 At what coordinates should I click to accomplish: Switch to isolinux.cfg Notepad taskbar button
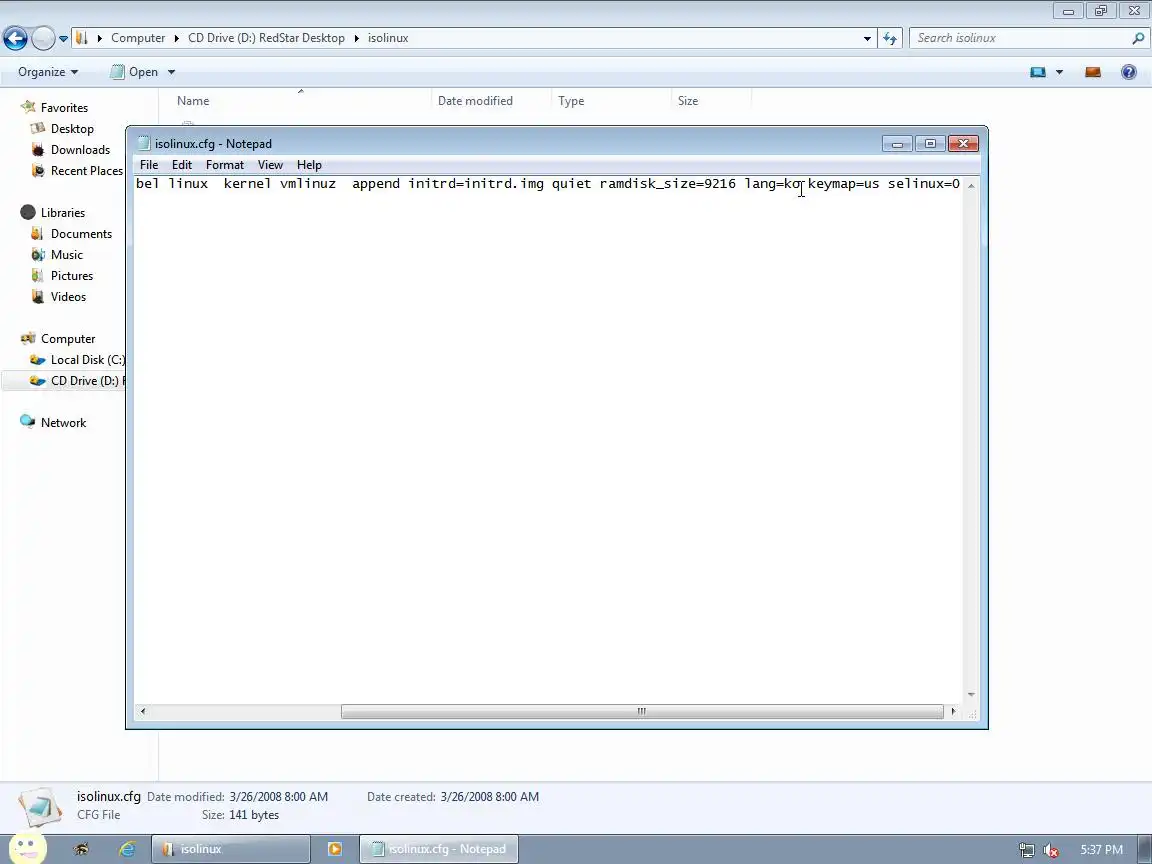(x=439, y=849)
